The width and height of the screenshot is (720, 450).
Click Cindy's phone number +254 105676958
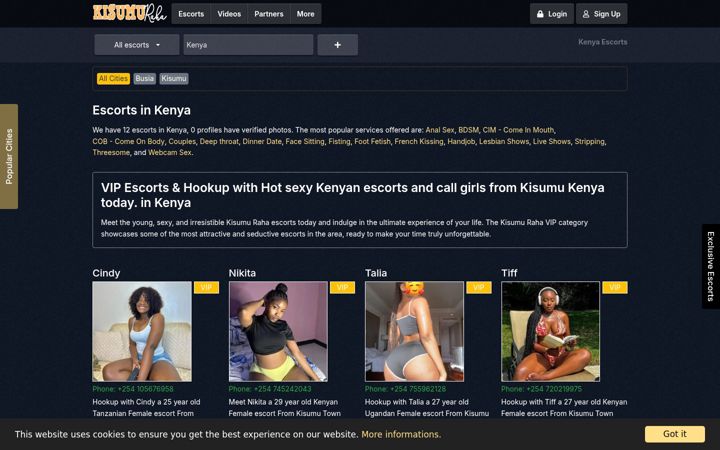(x=146, y=389)
